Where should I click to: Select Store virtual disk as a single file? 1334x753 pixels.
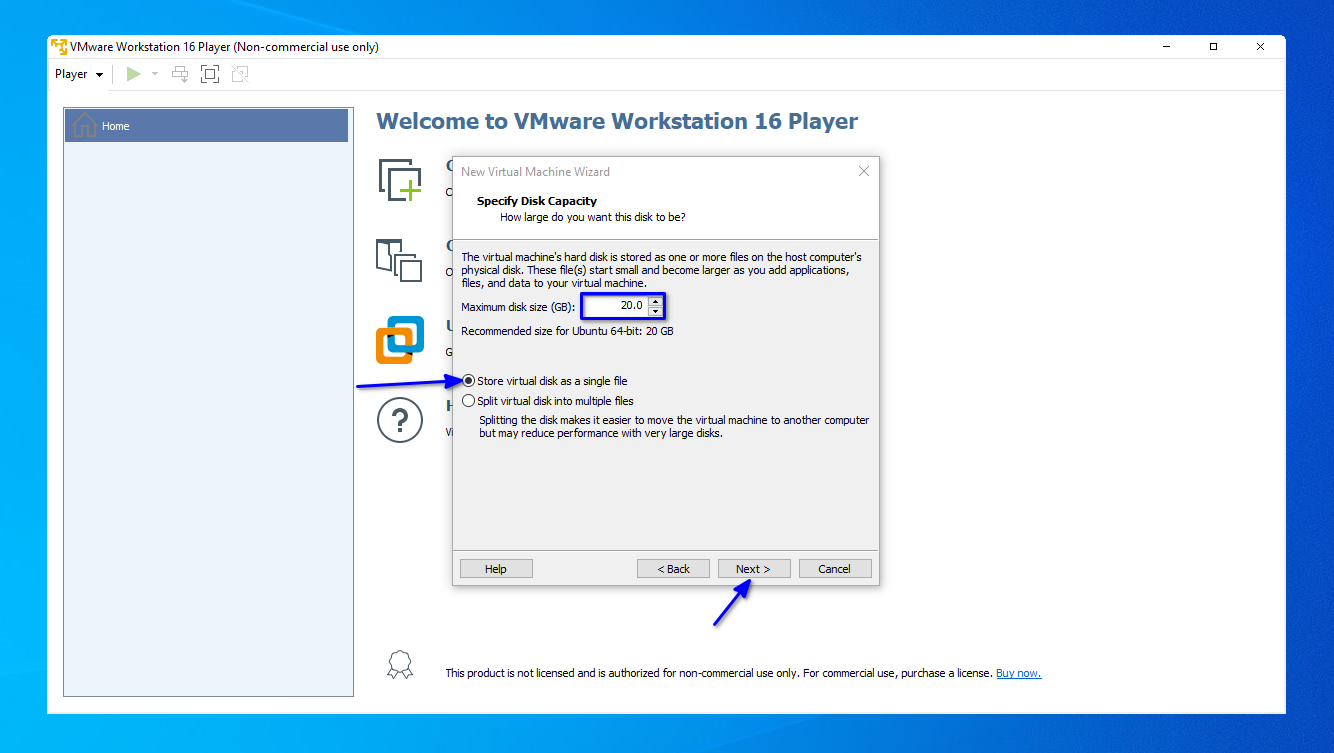[x=545, y=381]
